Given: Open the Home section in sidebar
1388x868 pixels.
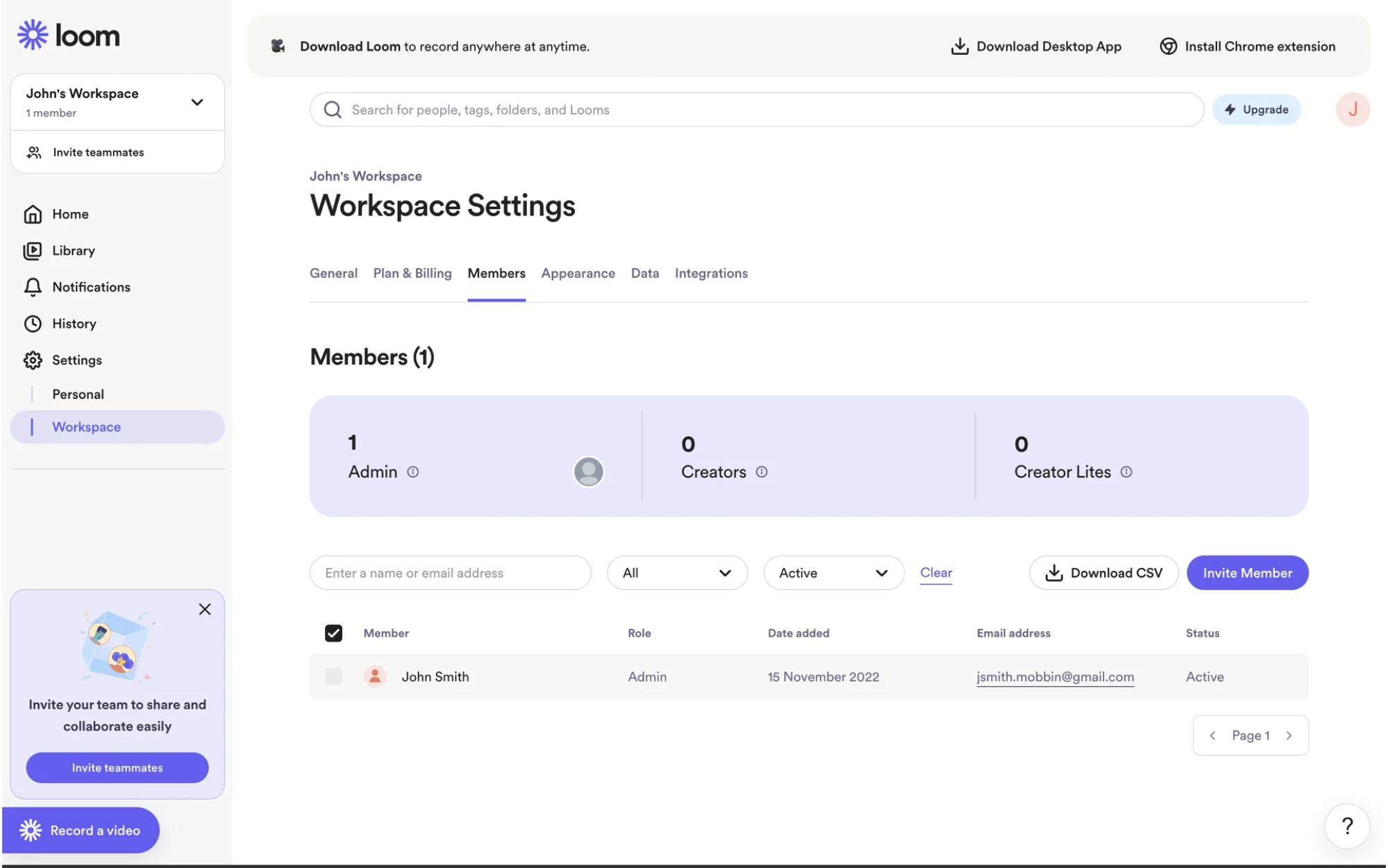Looking at the screenshot, I should (x=69, y=214).
